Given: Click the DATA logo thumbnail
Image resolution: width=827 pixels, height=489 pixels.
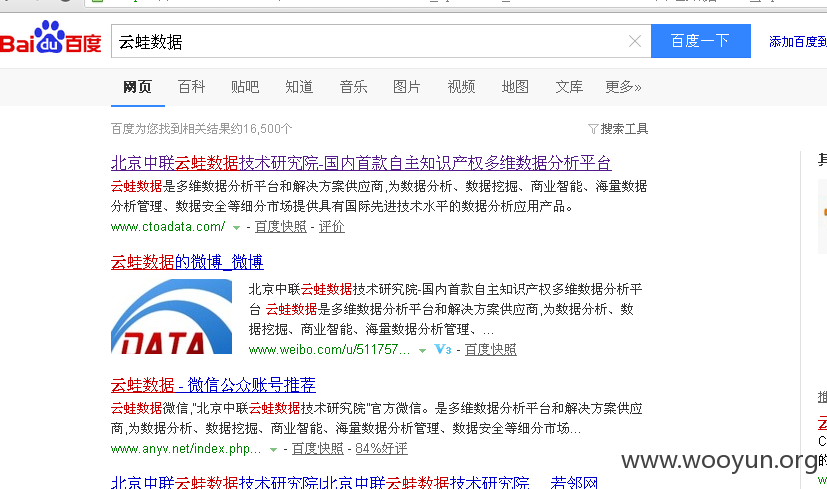Looking at the screenshot, I should 171,316.
